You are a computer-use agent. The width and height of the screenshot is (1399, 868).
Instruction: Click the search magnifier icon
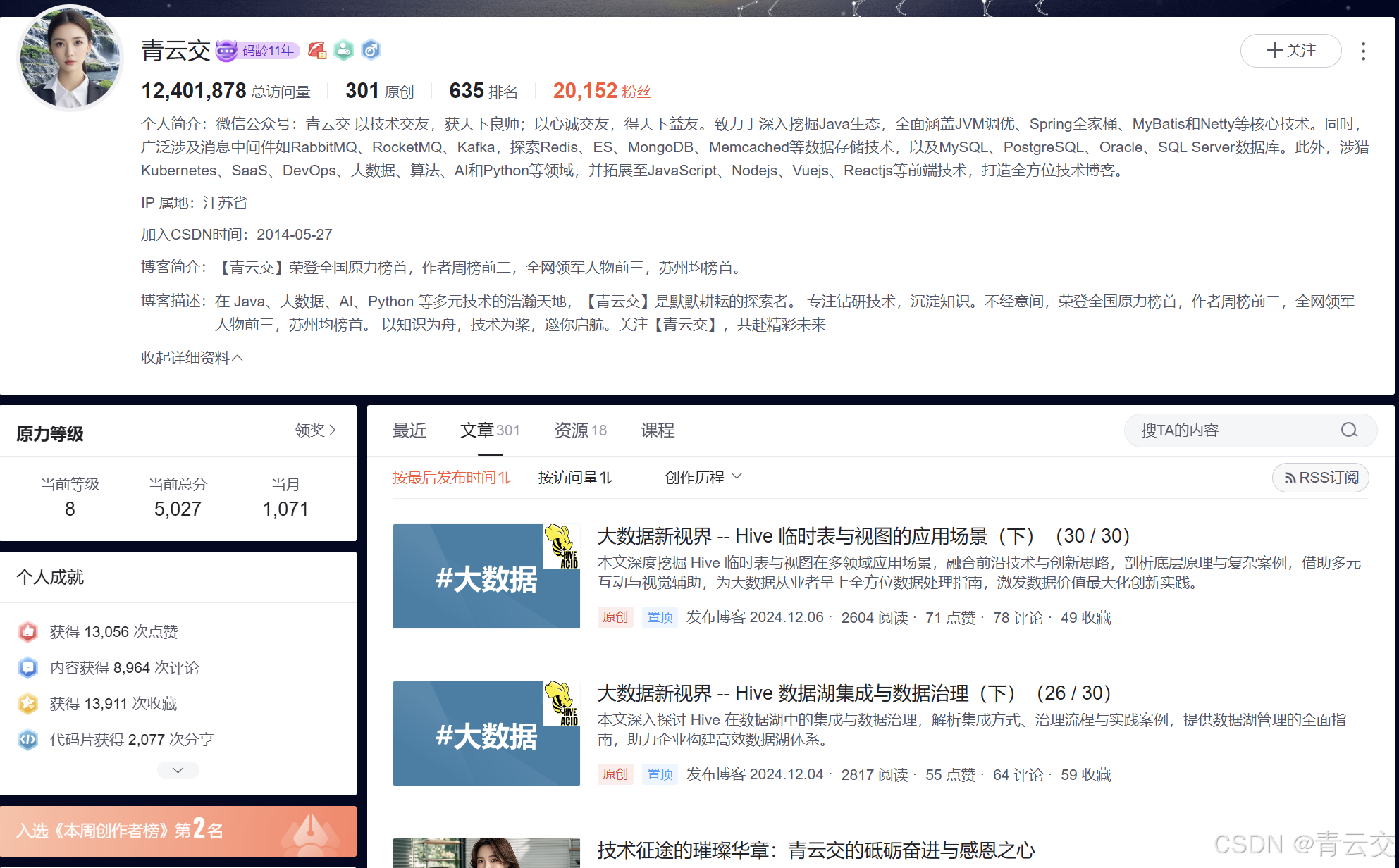[1348, 430]
